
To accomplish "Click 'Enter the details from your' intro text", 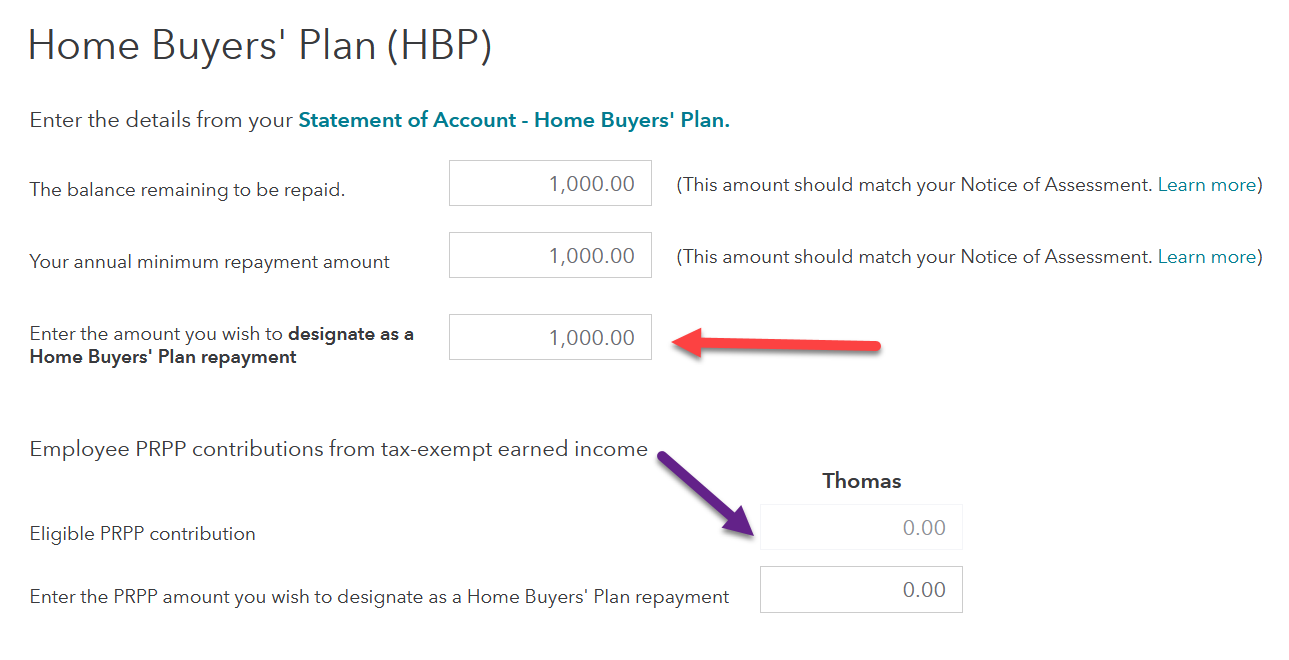I will click(162, 120).
